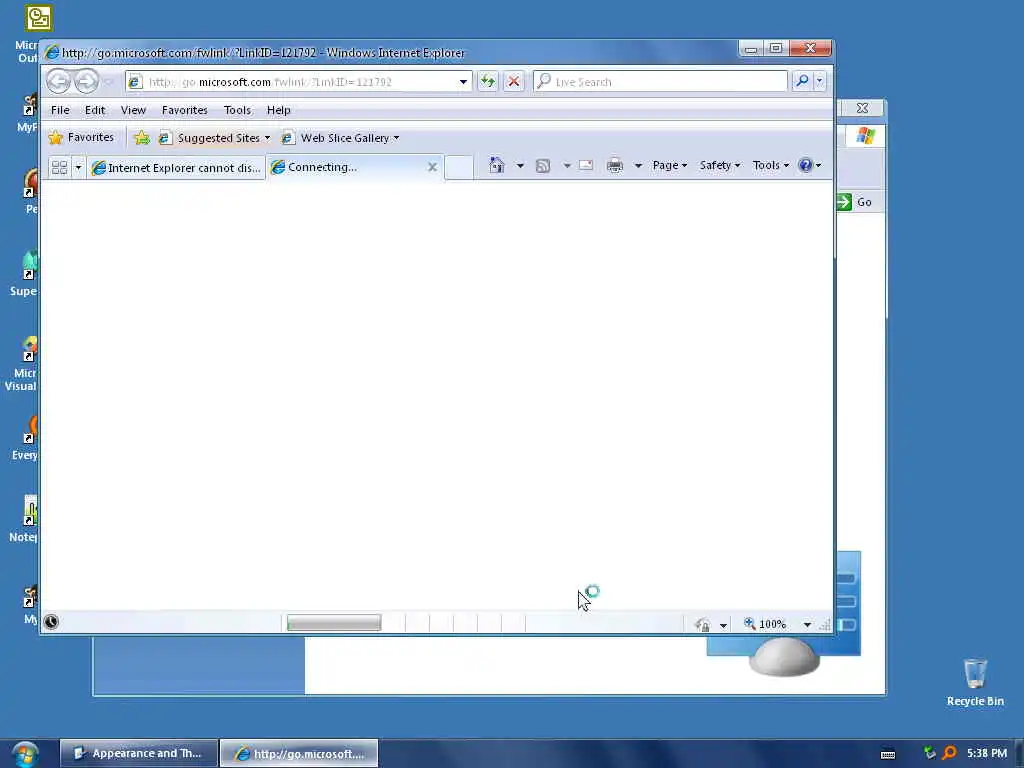Image resolution: width=1024 pixels, height=768 pixels.
Task: Click the Windows Start orb
Action: (x=25, y=754)
